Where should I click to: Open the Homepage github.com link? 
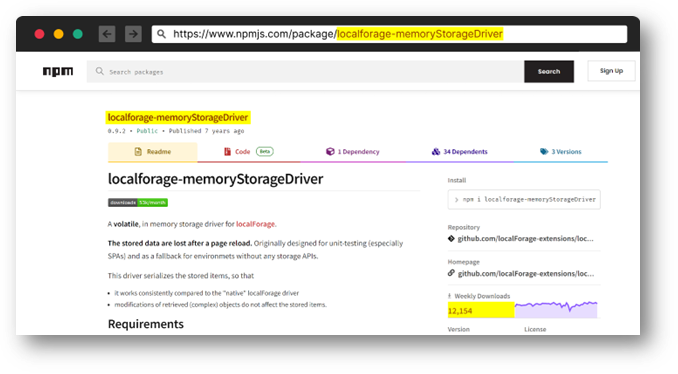click(526, 273)
